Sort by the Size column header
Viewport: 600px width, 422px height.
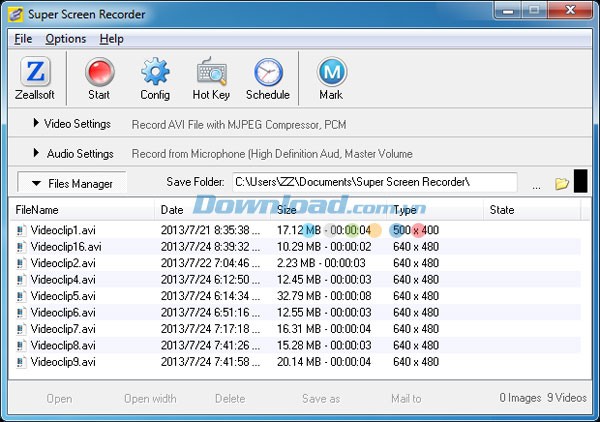pyautogui.click(x=328, y=210)
